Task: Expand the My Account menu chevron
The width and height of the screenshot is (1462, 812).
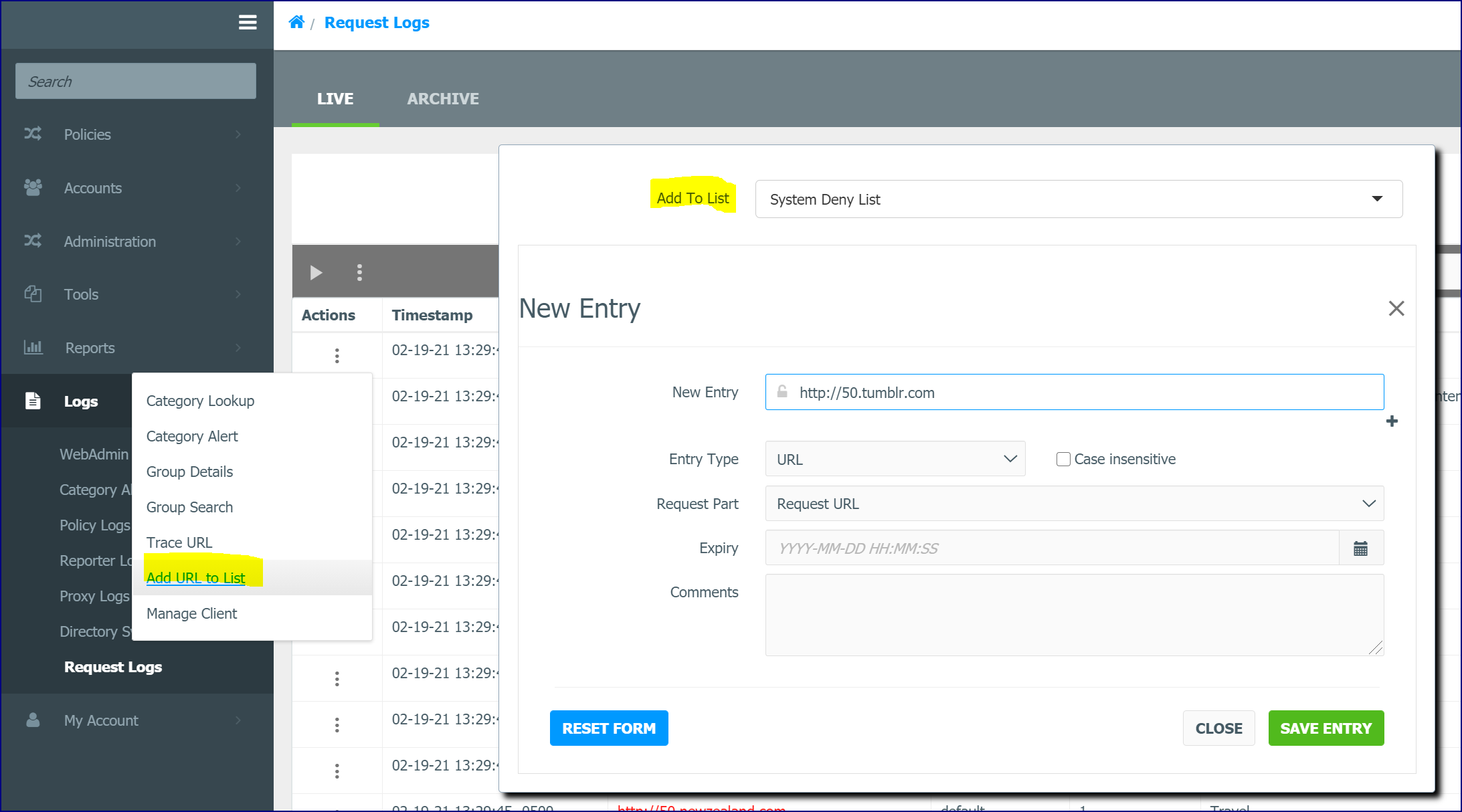Action: [x=238, y=720]
